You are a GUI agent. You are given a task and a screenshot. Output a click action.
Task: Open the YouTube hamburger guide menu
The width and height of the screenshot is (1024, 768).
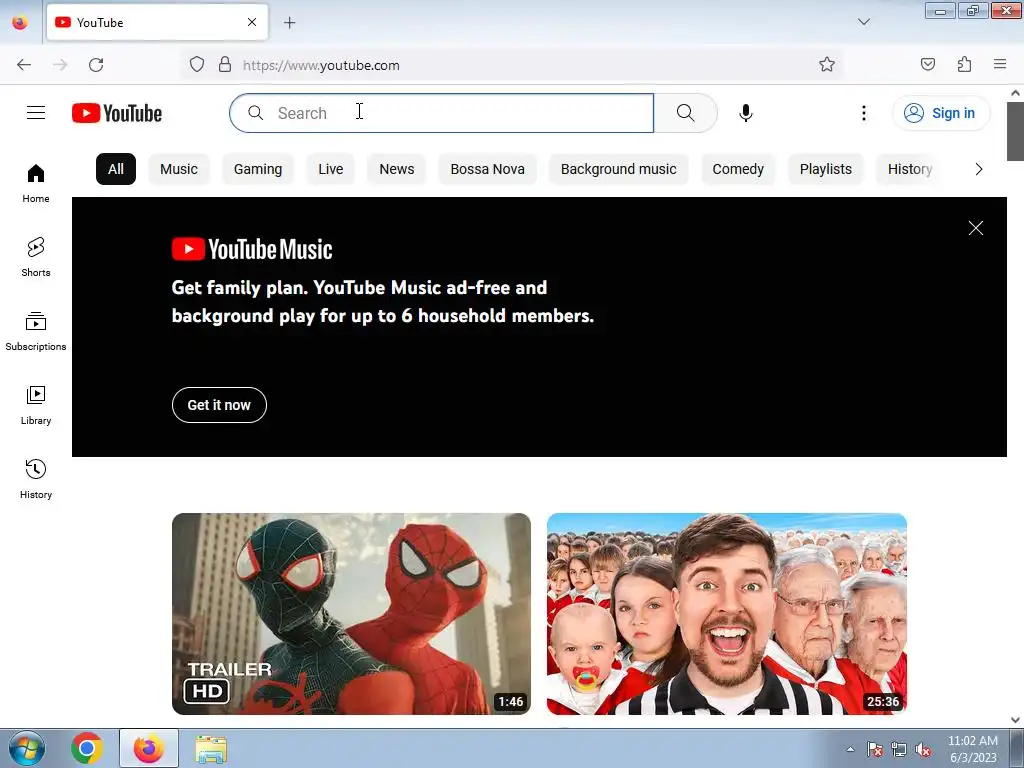tap(36, 113)
